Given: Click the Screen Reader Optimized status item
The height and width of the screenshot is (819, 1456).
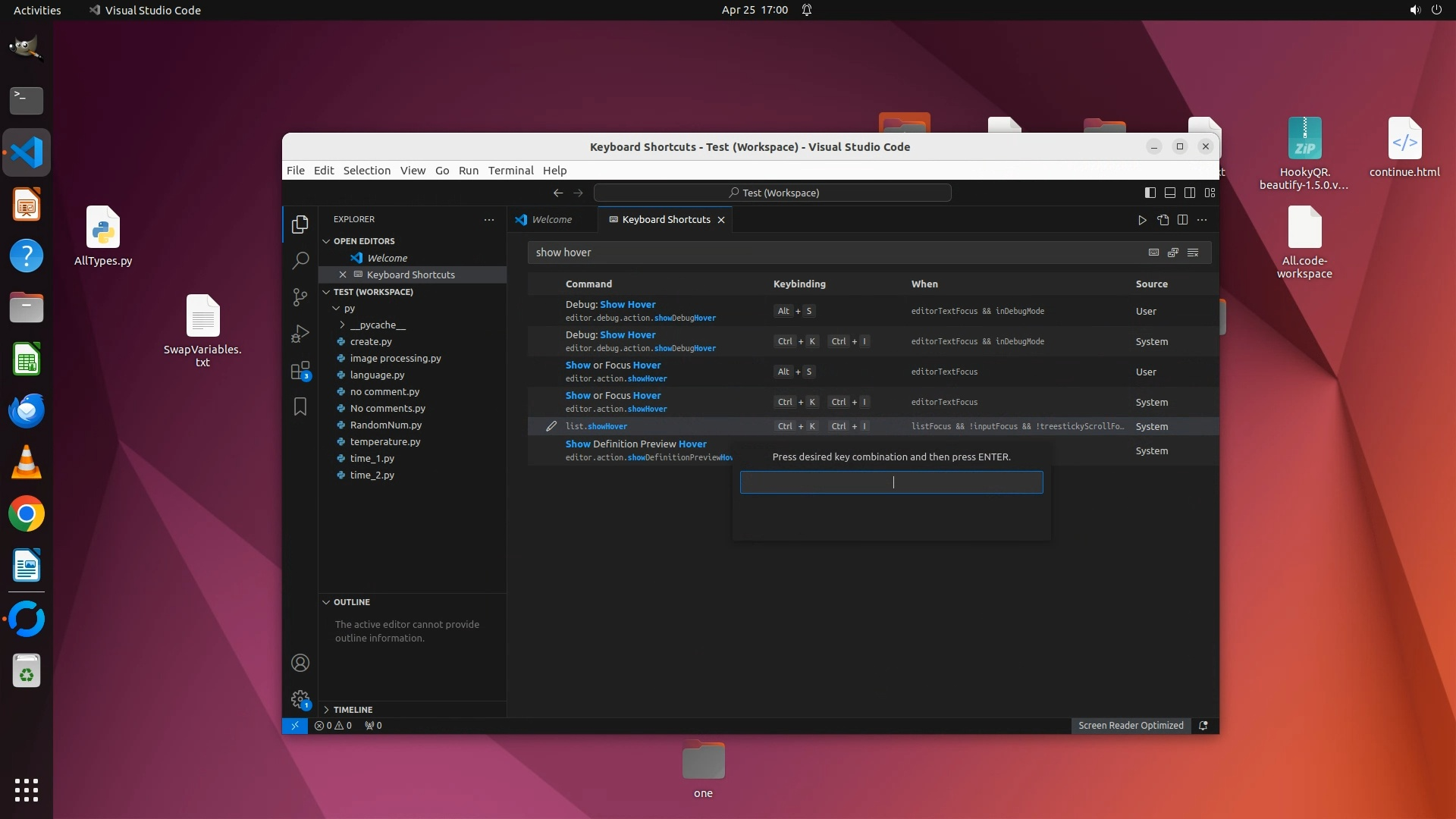Looking at the screenshot, I should click(1131, 726).
